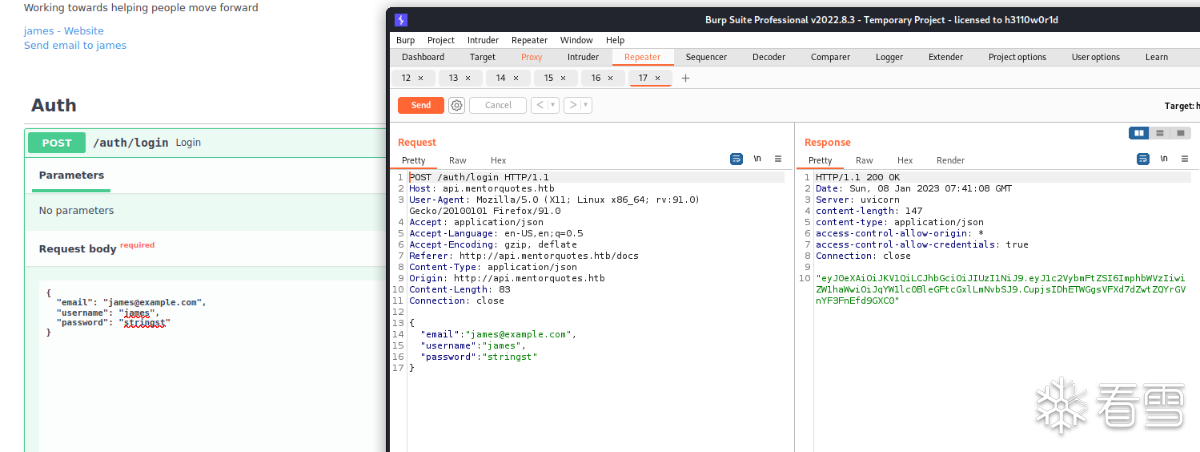Close Repeater tab 17
Image resolution: width=1200 pixels, height=452 pixels.
coord(658,78)
